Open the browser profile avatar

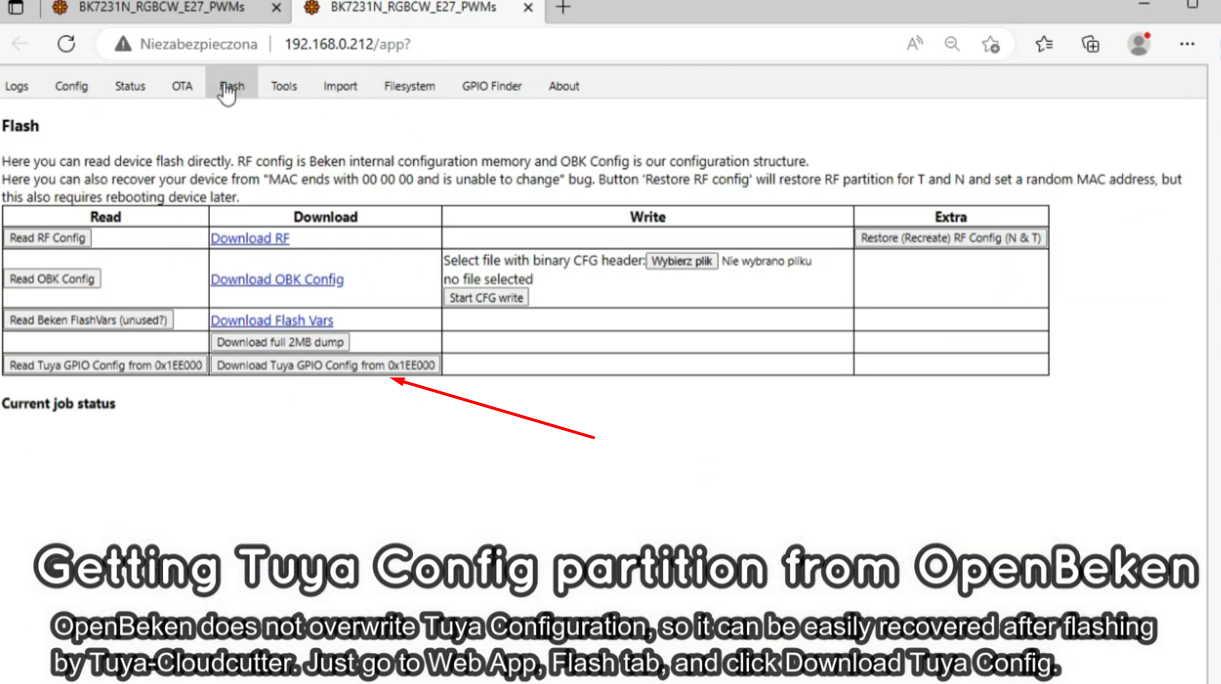[x=1139, y=44]
